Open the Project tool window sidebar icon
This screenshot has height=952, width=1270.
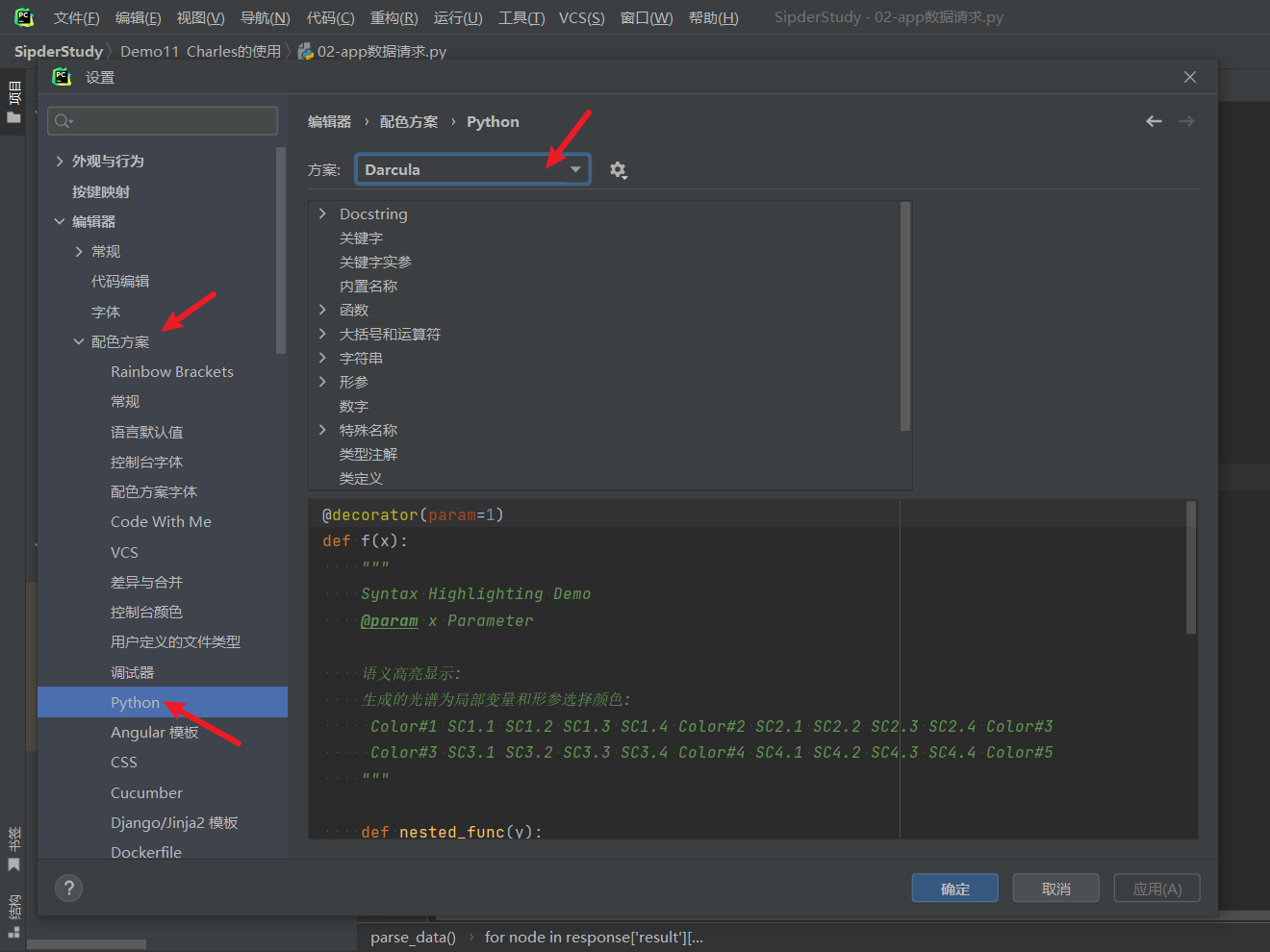coord(14,103)
